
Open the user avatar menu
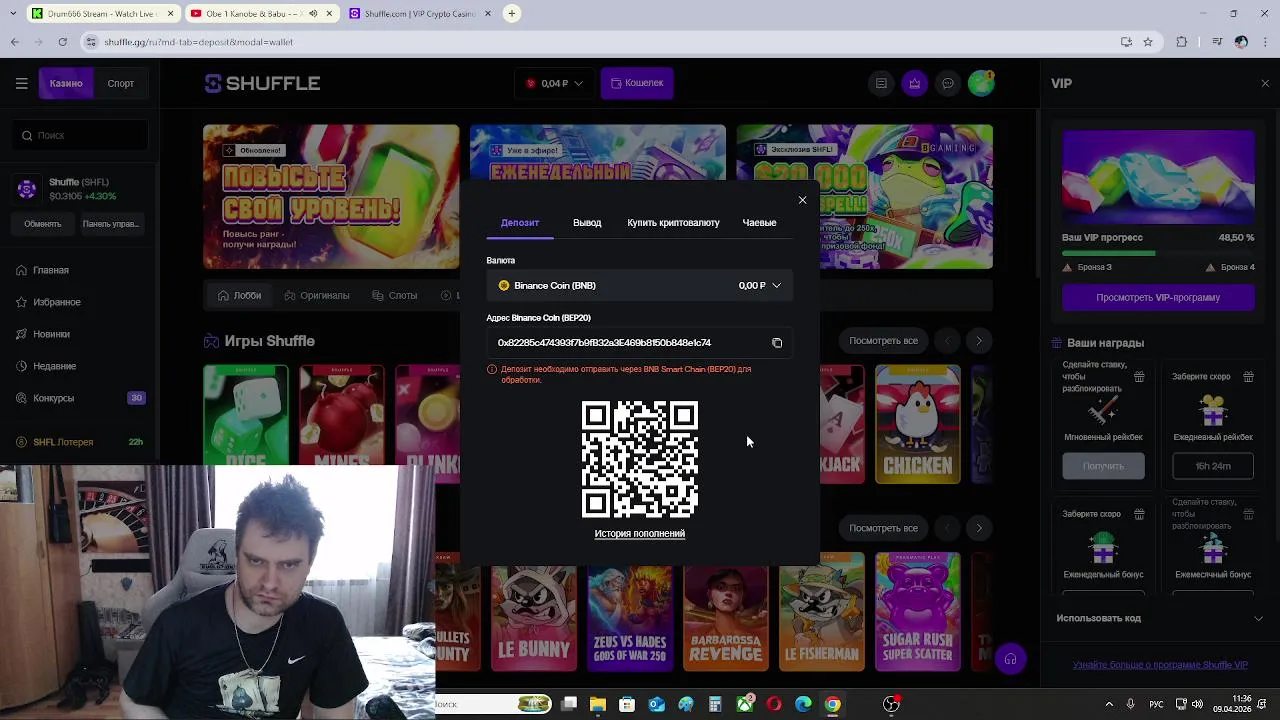tap(981, 84)
